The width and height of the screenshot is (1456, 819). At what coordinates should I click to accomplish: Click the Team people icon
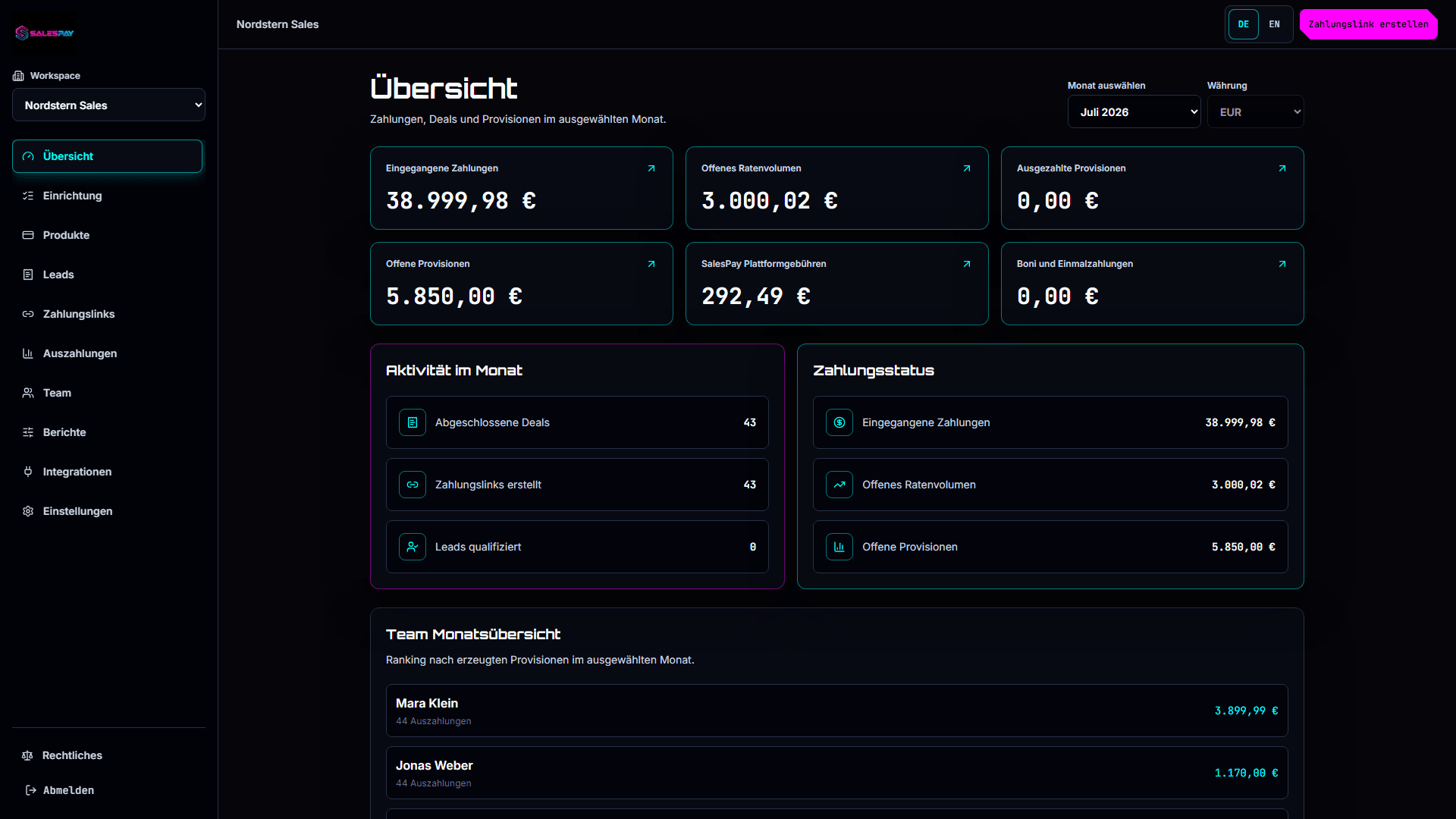(28, 393)
